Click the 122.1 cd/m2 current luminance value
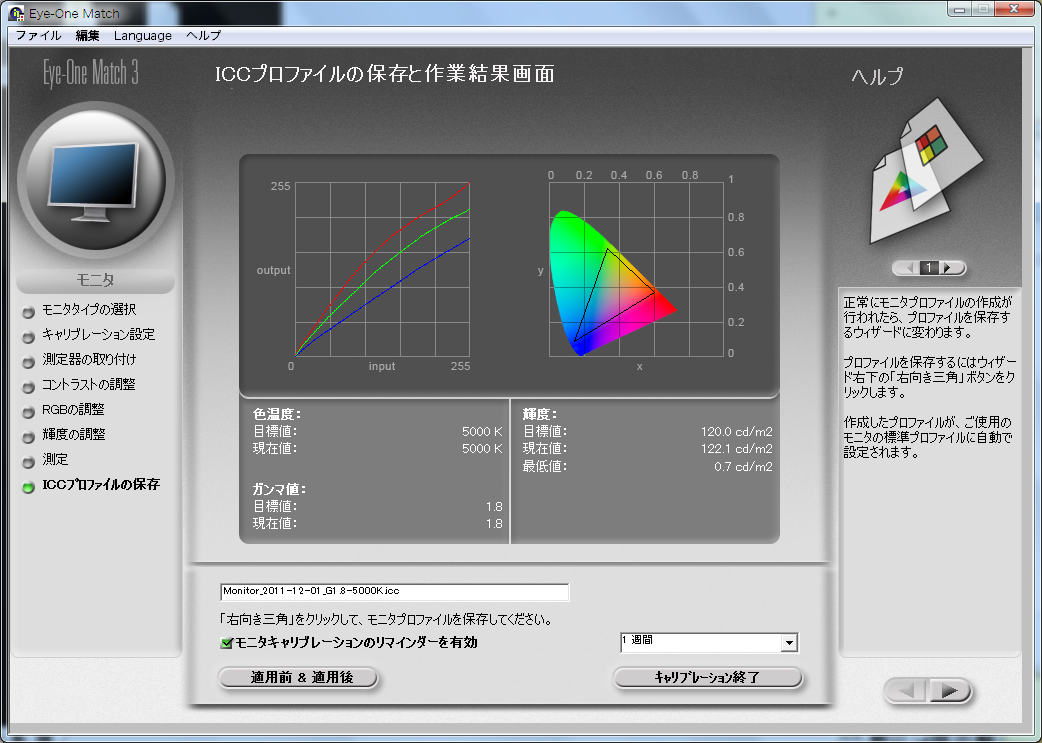Image resolution: width=1042 pixels, height=743 pixels. 736,449
